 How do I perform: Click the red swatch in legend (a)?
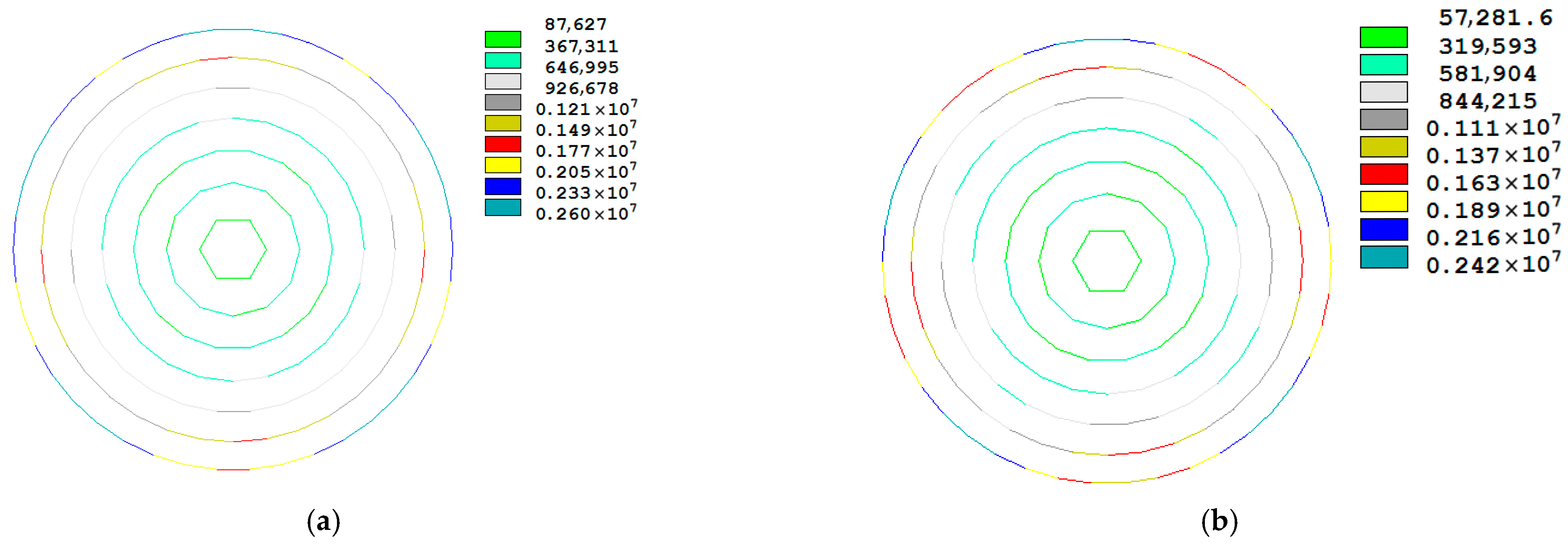(503, 144)
